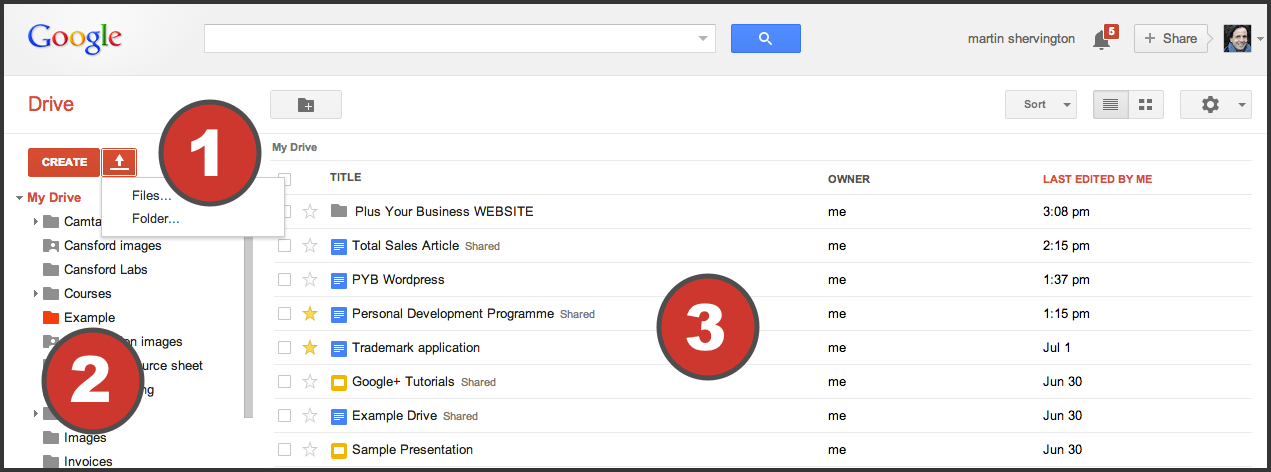This screenshot has width=1271, height=472.
Task: Open the Trademark application title
Action: 416,347
